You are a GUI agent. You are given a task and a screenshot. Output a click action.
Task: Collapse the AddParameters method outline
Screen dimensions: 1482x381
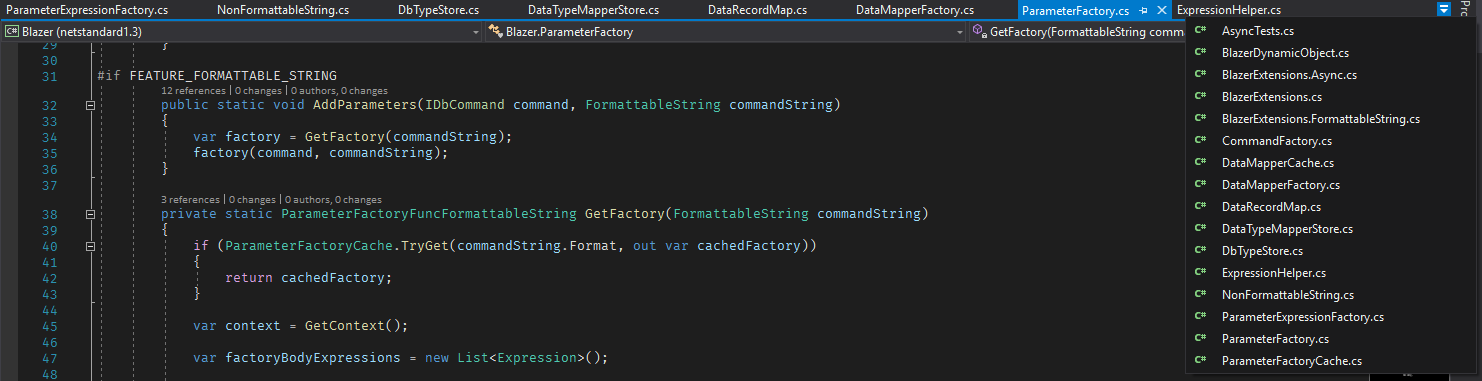click(89, 105)
